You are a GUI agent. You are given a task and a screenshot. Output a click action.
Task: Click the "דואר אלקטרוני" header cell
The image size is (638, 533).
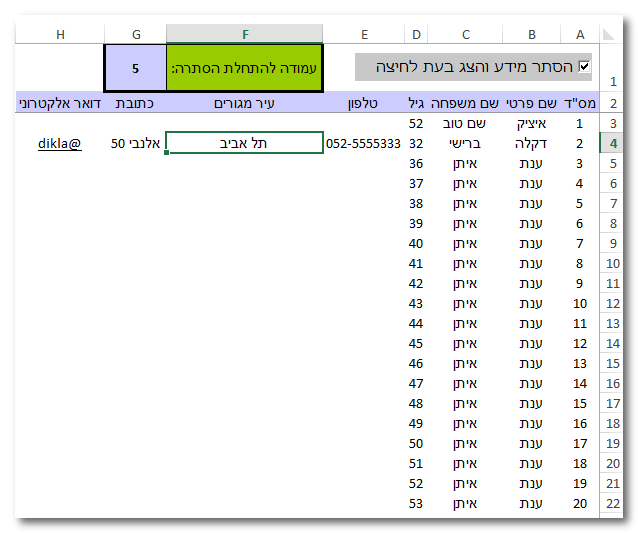click(60, 102)
